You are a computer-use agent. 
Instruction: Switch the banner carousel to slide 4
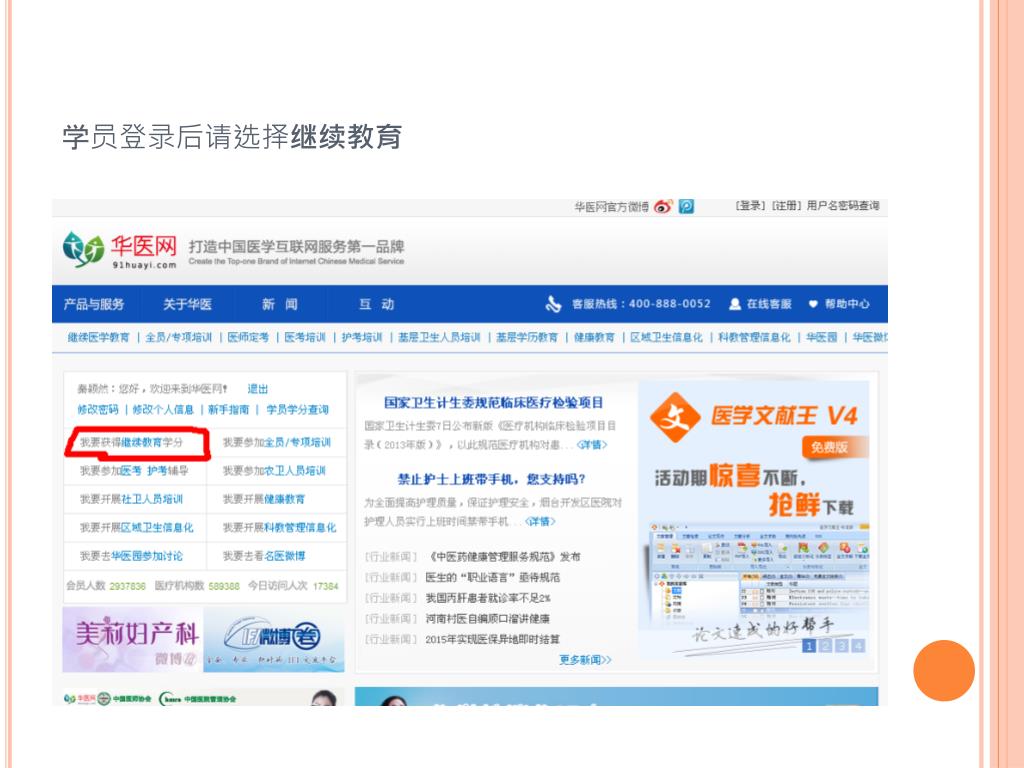click(x=858, y=646)
